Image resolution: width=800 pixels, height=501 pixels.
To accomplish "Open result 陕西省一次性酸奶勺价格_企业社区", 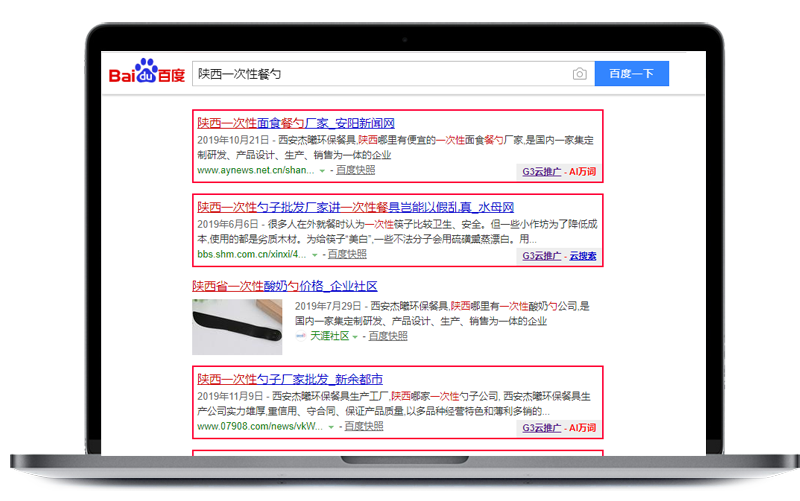I will coord(285,286).
